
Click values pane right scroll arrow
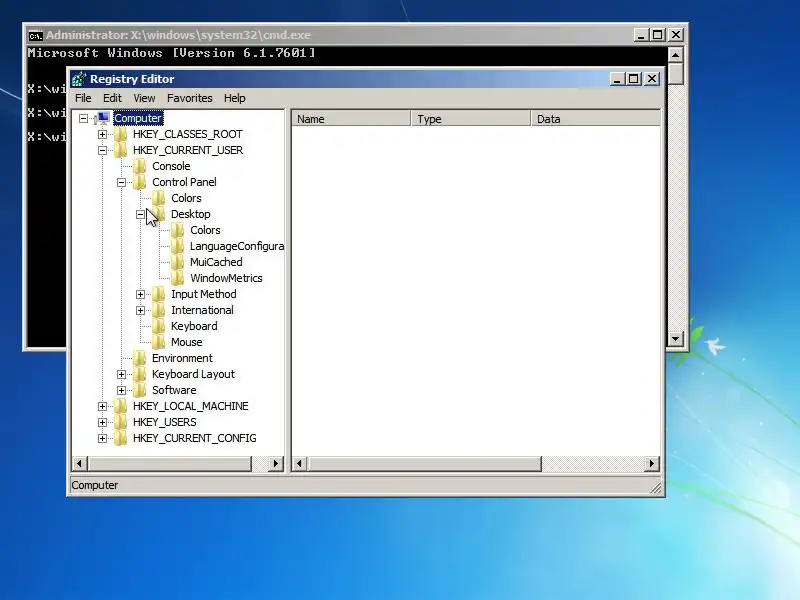point(652,464)
